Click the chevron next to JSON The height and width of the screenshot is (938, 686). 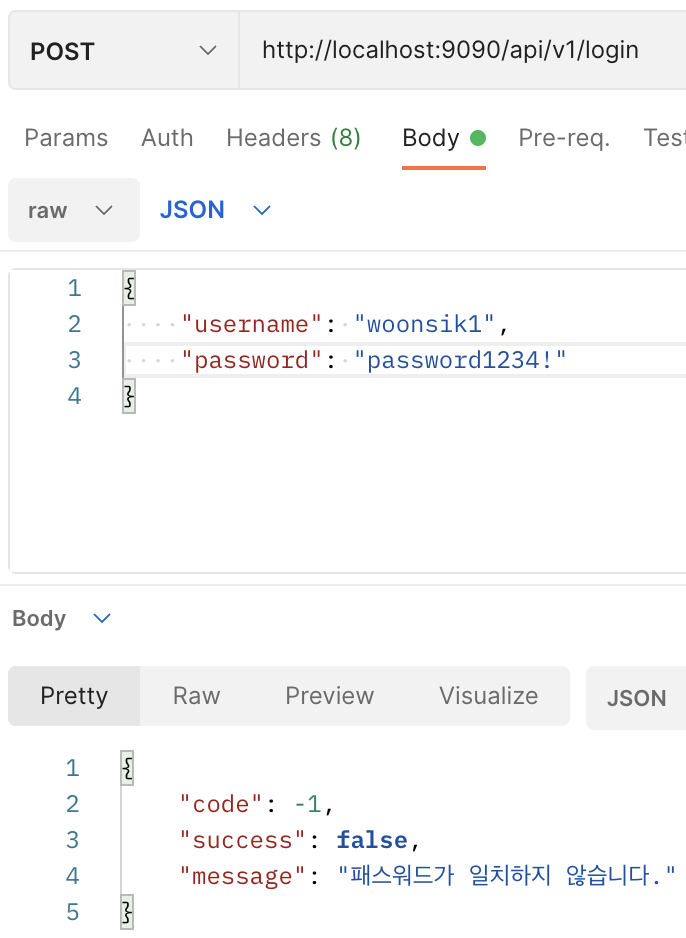pos(262,210)
